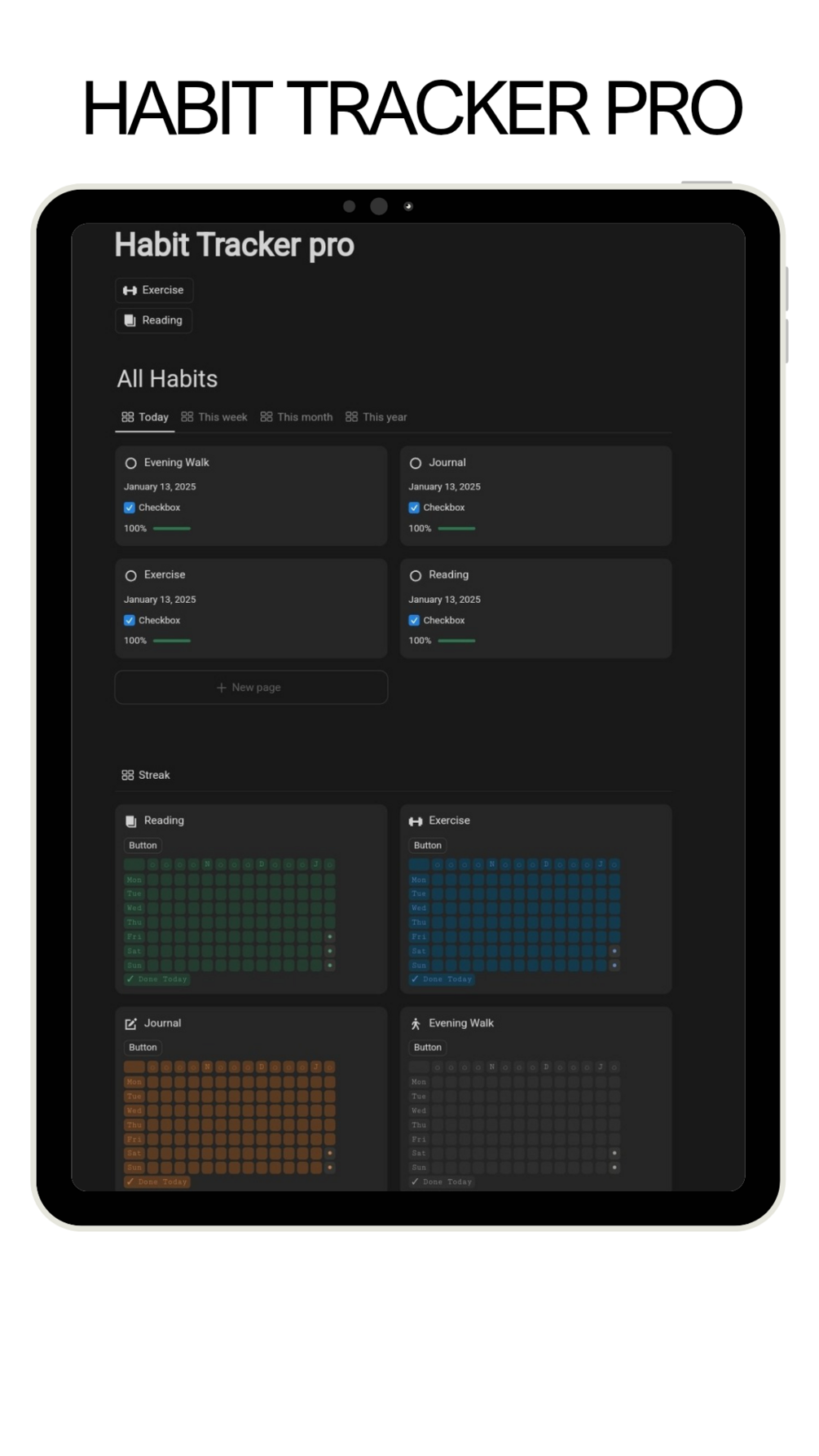Click the January 13, 2025 date on Journal card
This screenshot has height=1456, width=819.
(x=444, y=487)
